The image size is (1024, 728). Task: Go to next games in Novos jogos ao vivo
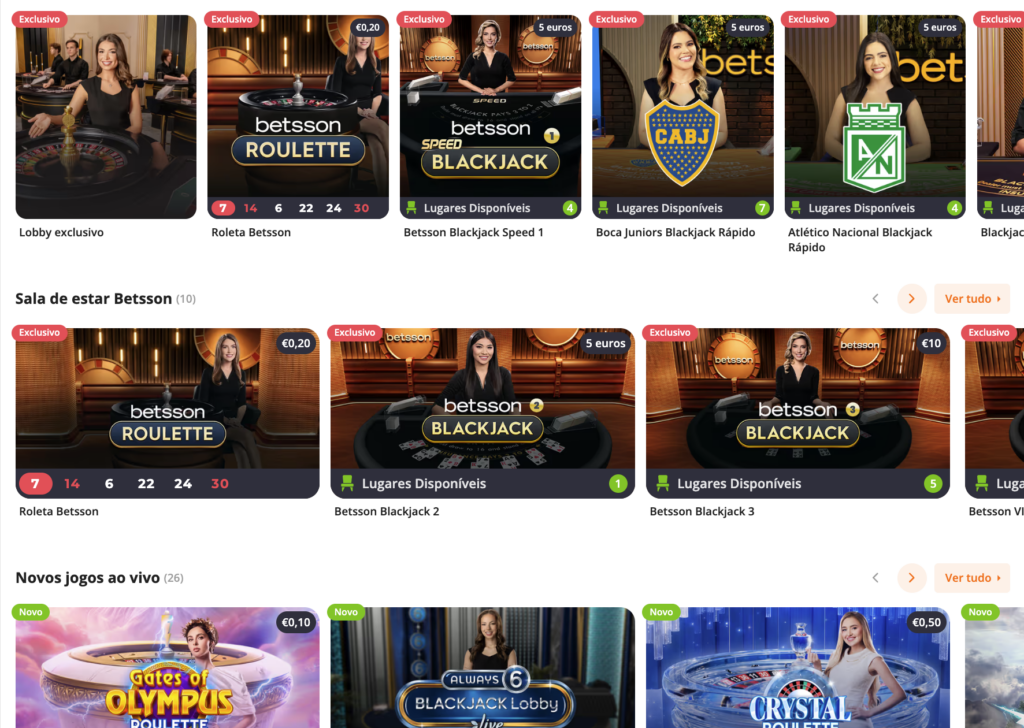pos(912,578)
